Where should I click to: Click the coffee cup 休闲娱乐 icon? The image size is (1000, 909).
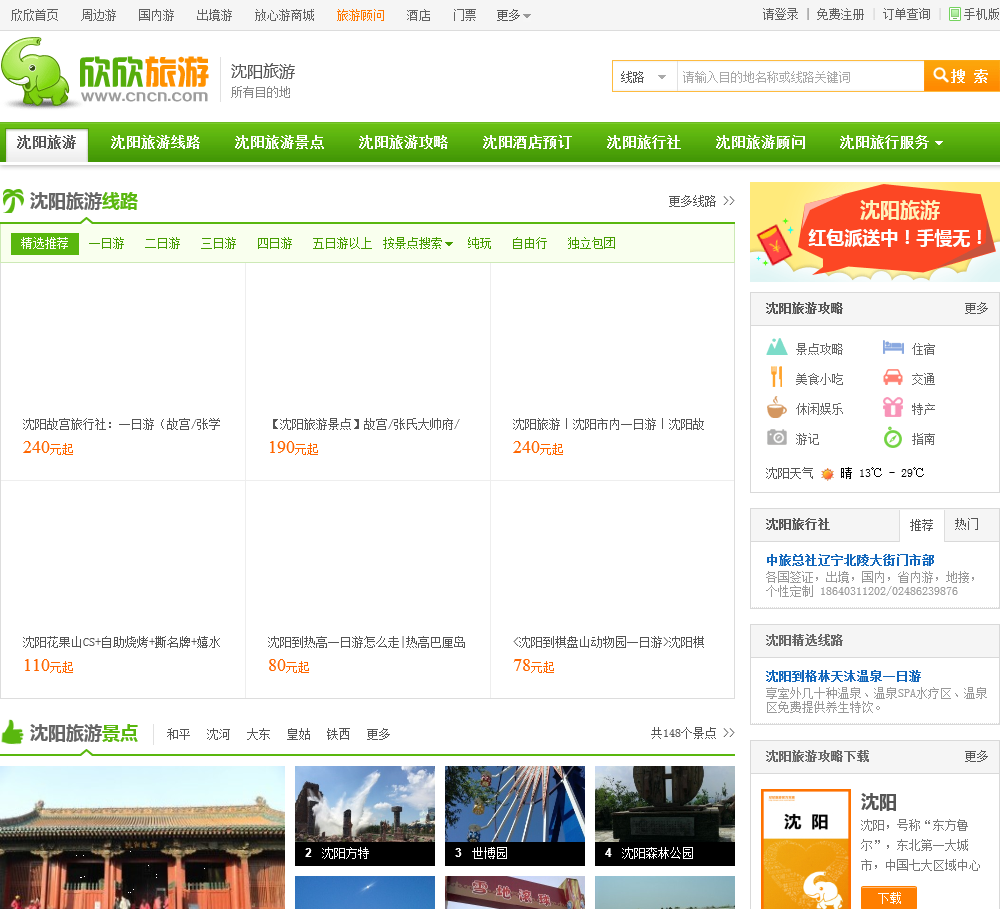[777, 408]
